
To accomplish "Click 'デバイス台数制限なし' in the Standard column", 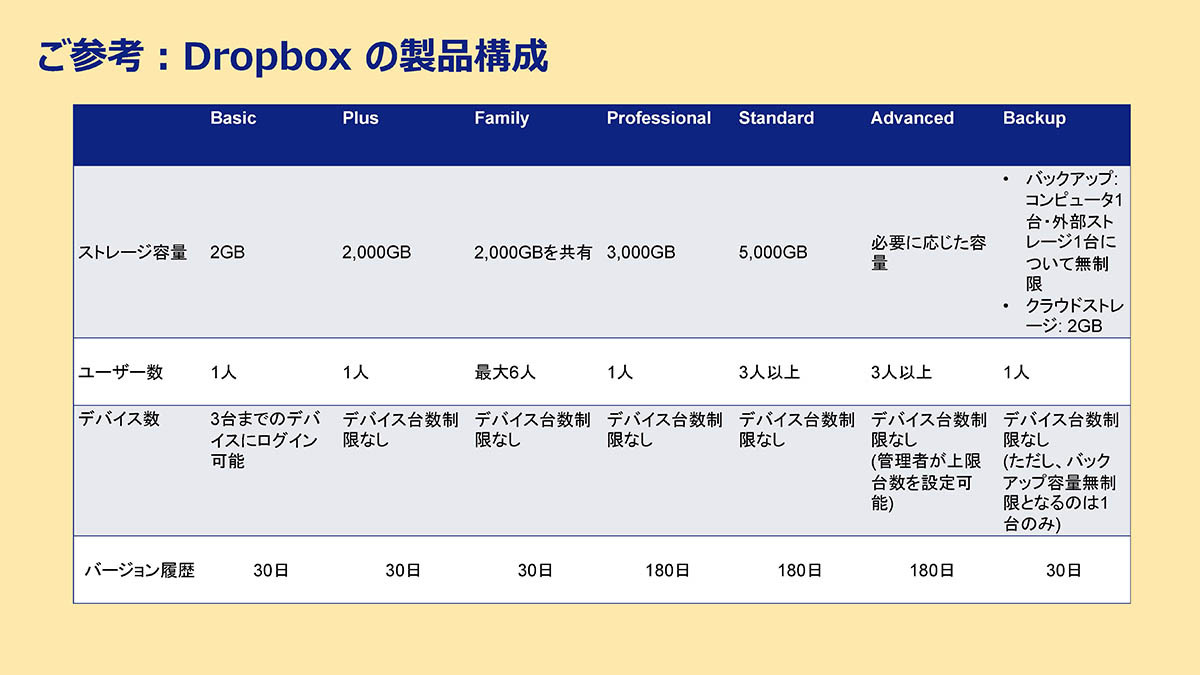I will 796,430.
